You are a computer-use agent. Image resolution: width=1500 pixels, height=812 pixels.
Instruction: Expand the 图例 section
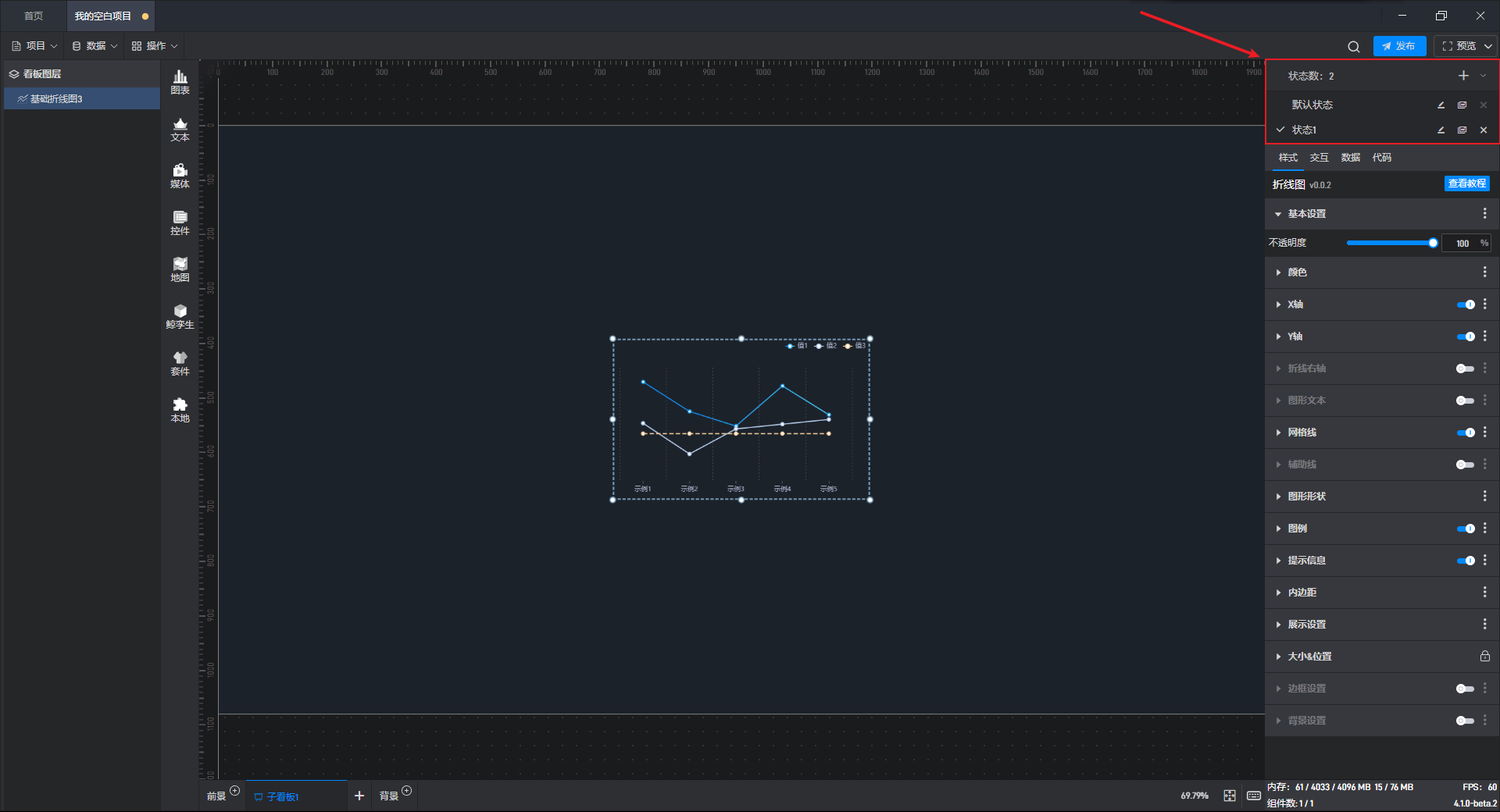click(x=1278, y=529)
